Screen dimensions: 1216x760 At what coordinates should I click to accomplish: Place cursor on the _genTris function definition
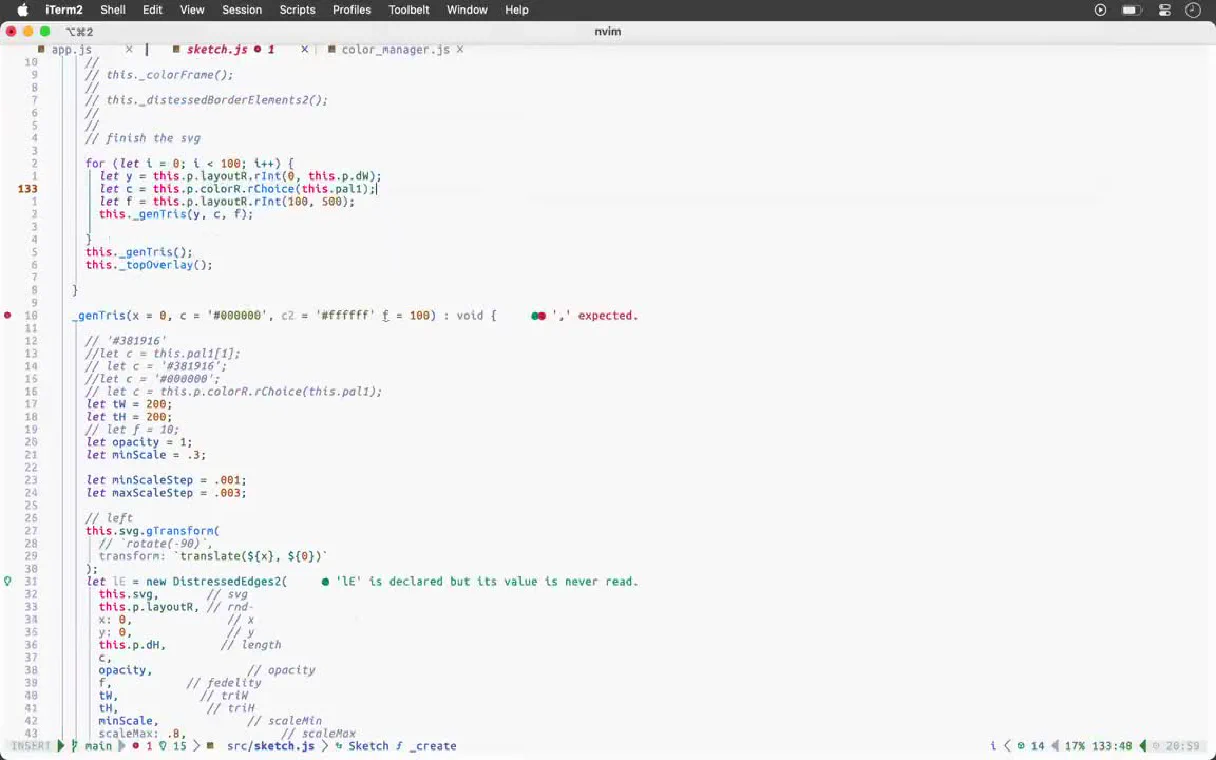pyautogui.click(x=99, y=315)
